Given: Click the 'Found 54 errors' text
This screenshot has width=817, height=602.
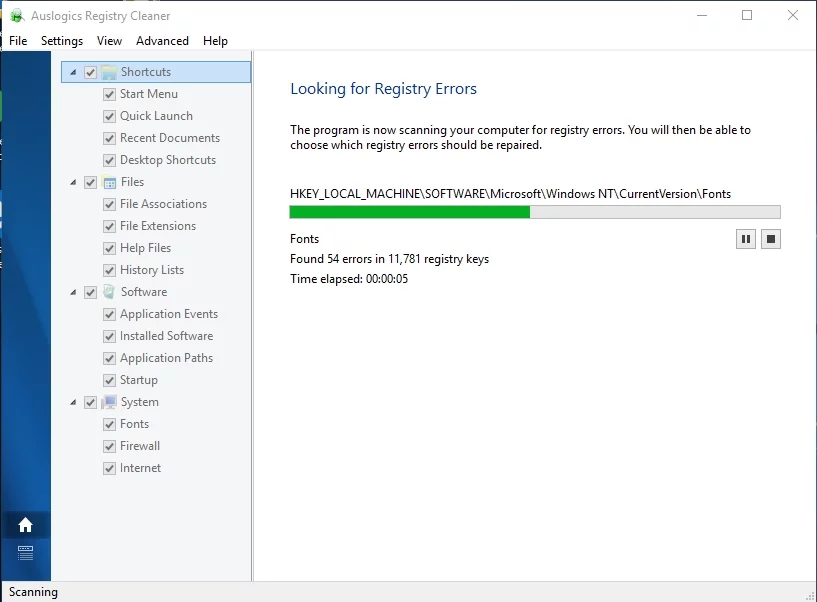Looking at the screenshot, I should (x=389, y=259).
